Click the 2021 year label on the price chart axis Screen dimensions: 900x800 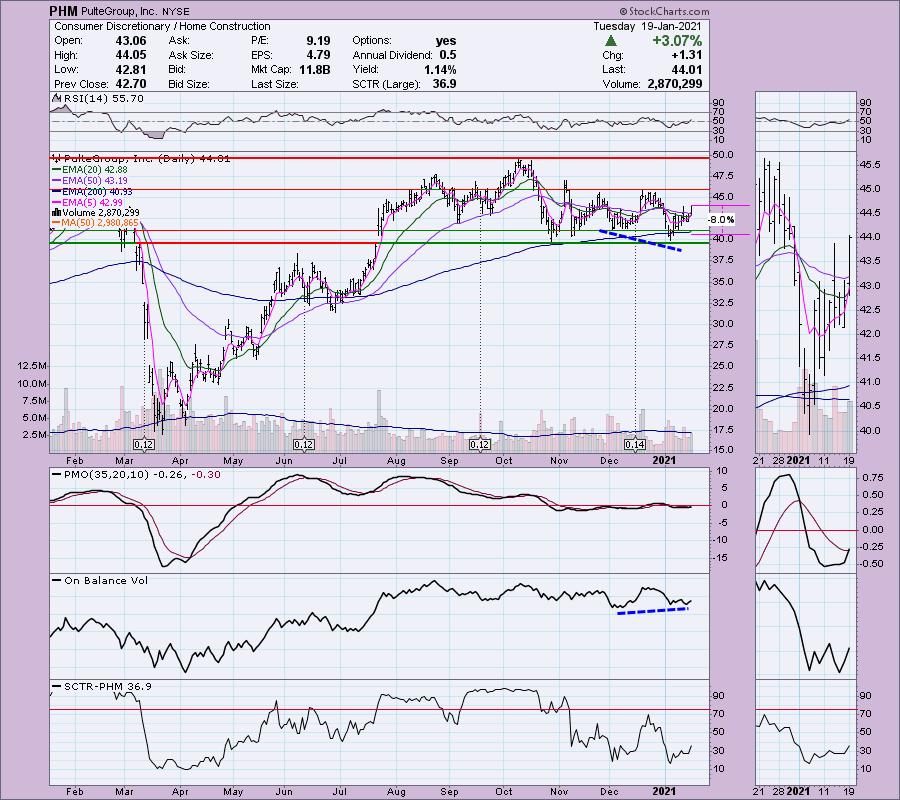point(664,460)
